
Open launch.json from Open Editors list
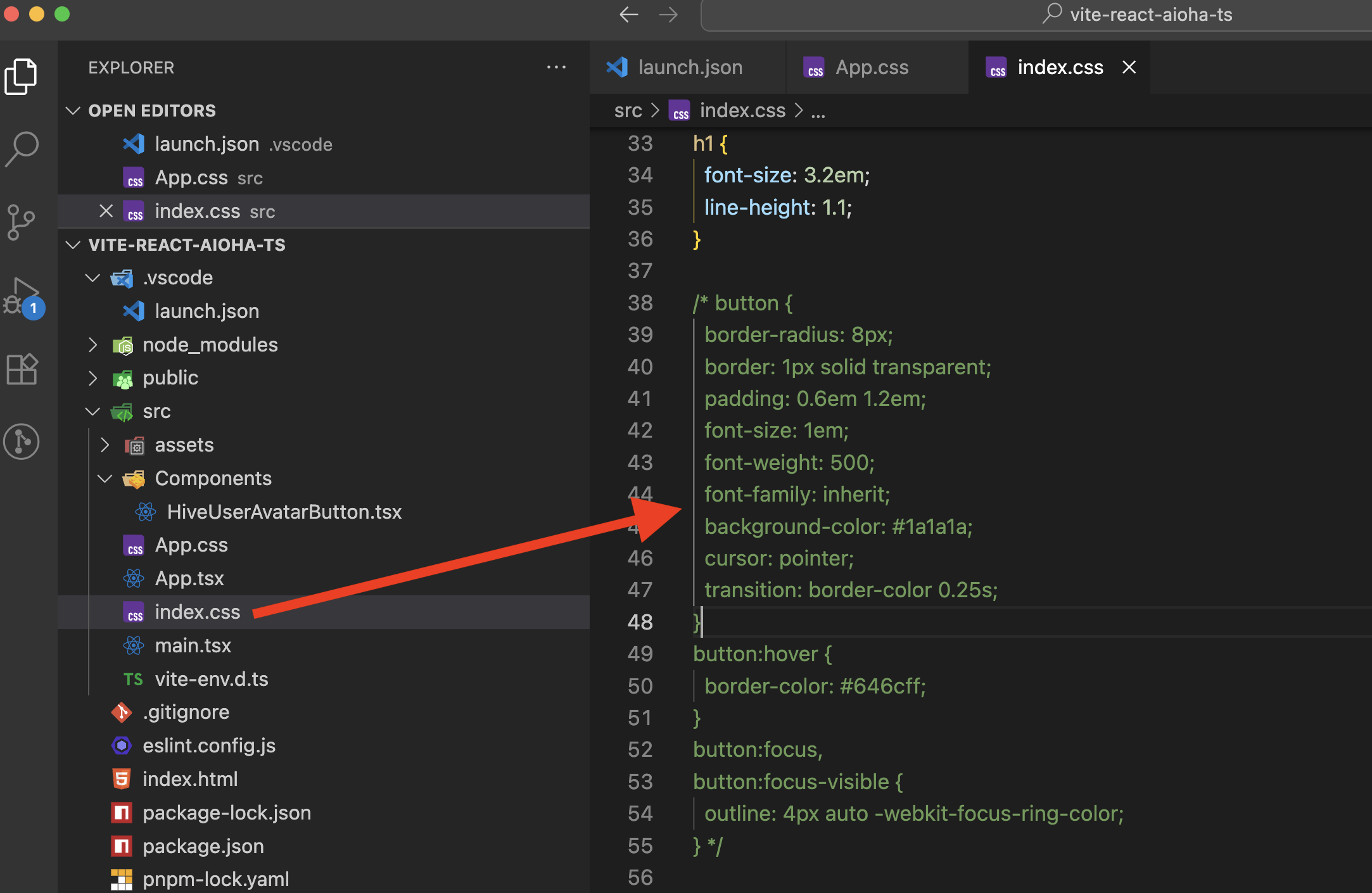(324, 144)
